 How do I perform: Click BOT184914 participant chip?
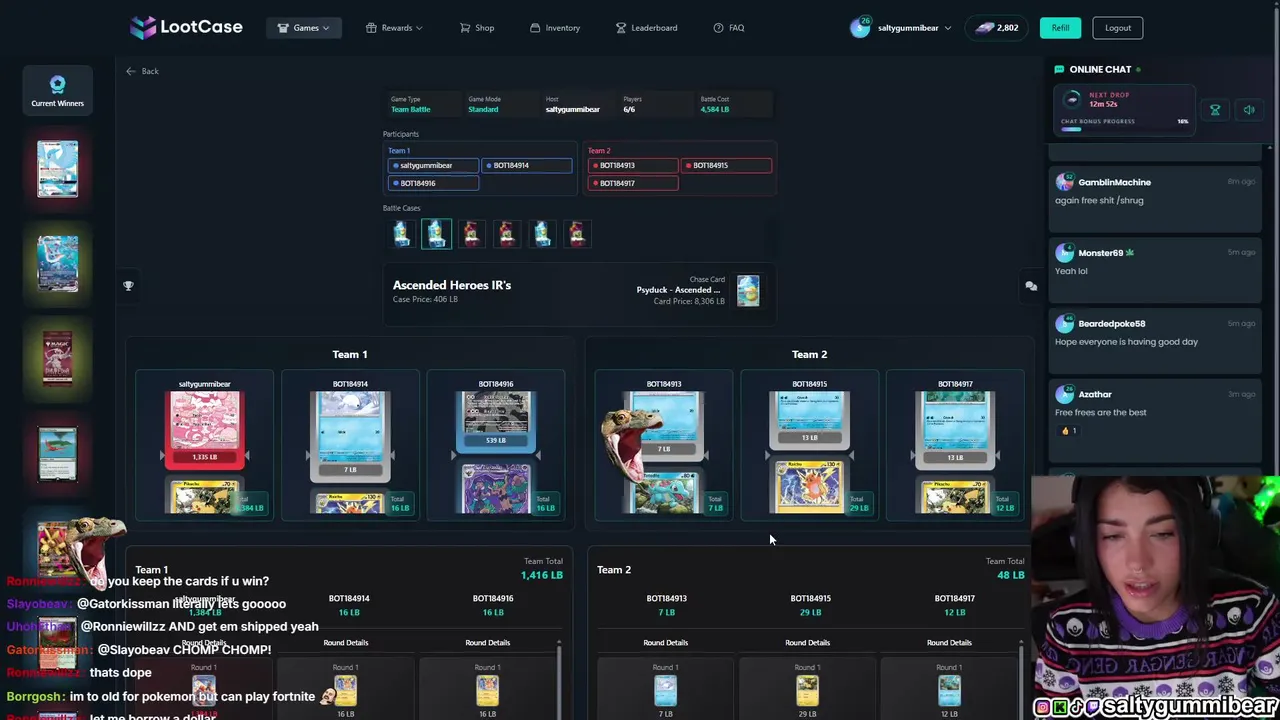526,165
